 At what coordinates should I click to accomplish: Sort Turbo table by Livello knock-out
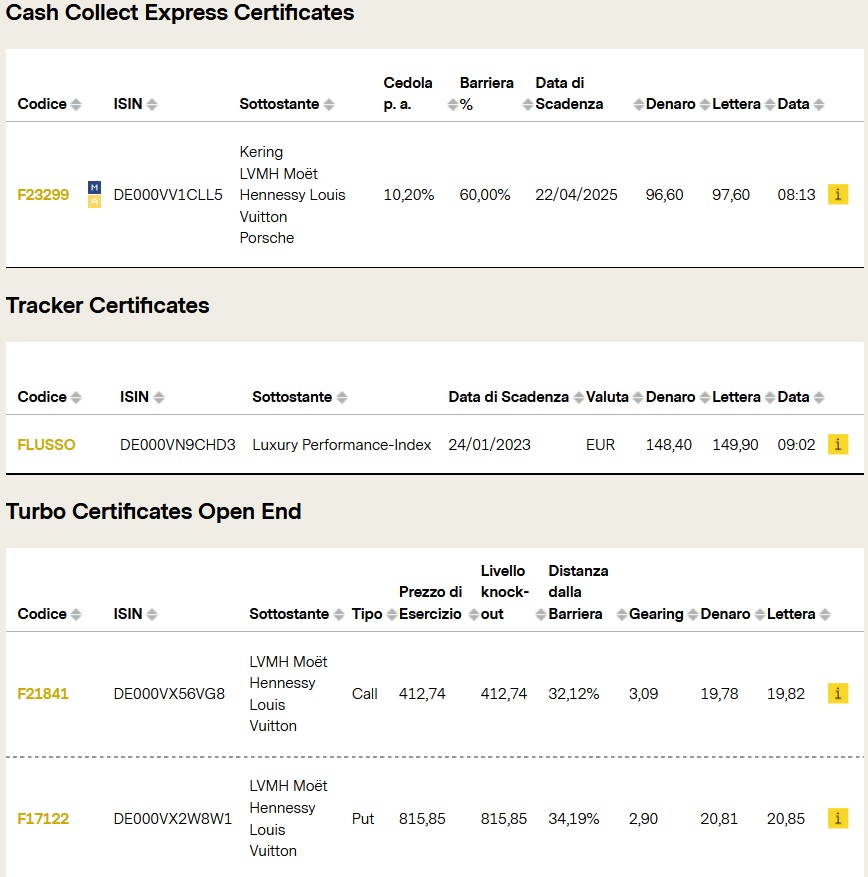[x=540, y=615]
